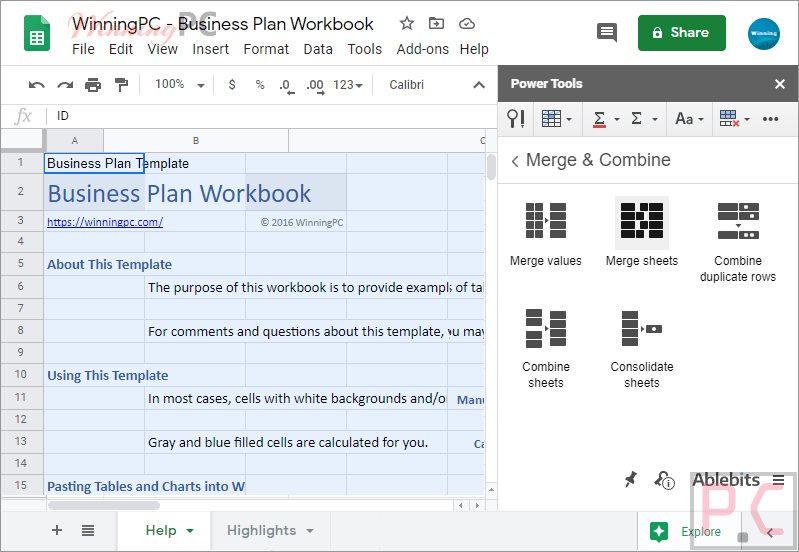Image resolution: width=799 pixels, height=552 pixels.
Task: Go back from Merge & Combine
Action: click(x=515, y=161)
